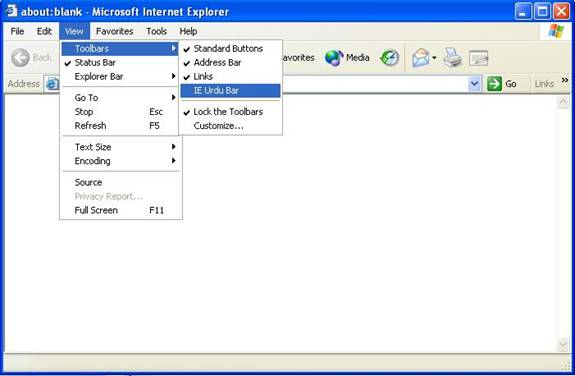The height and width of the screenshot is (376, 575).
Task: Close the Internet Explorer window
Action: 561,11
